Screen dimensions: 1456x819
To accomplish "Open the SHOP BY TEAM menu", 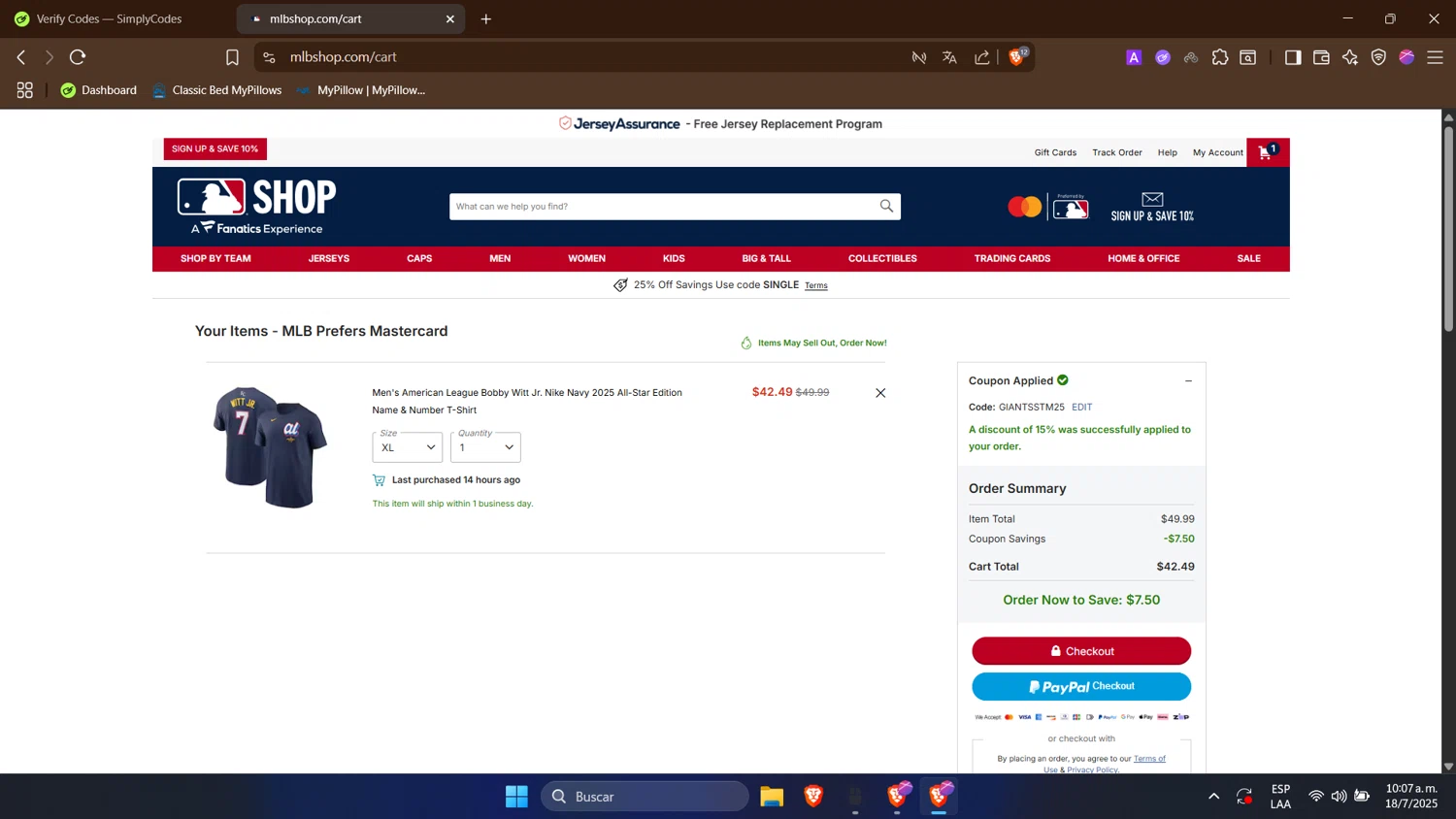I will 215,259.
